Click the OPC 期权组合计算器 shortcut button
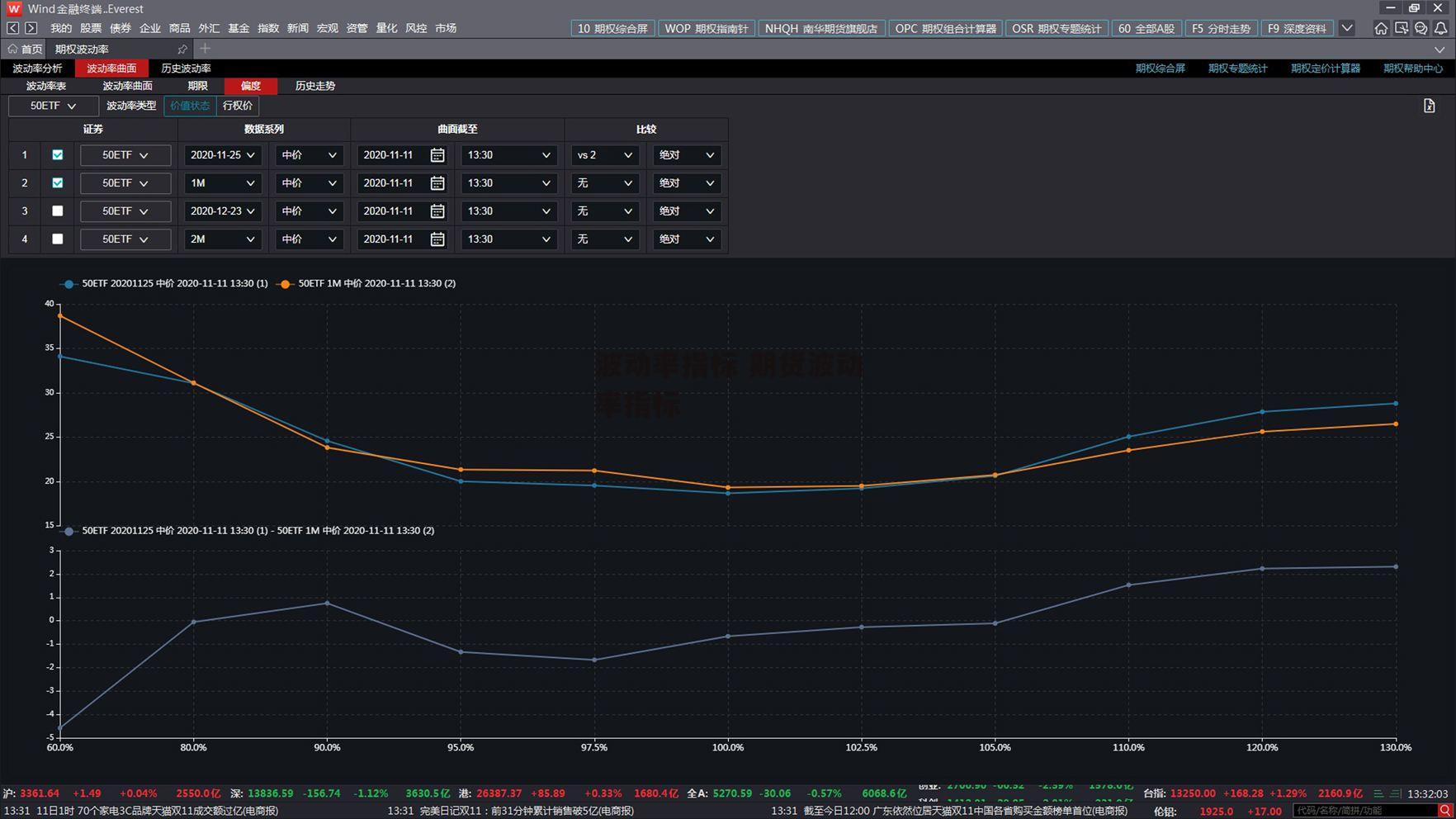 click(946, 28)
